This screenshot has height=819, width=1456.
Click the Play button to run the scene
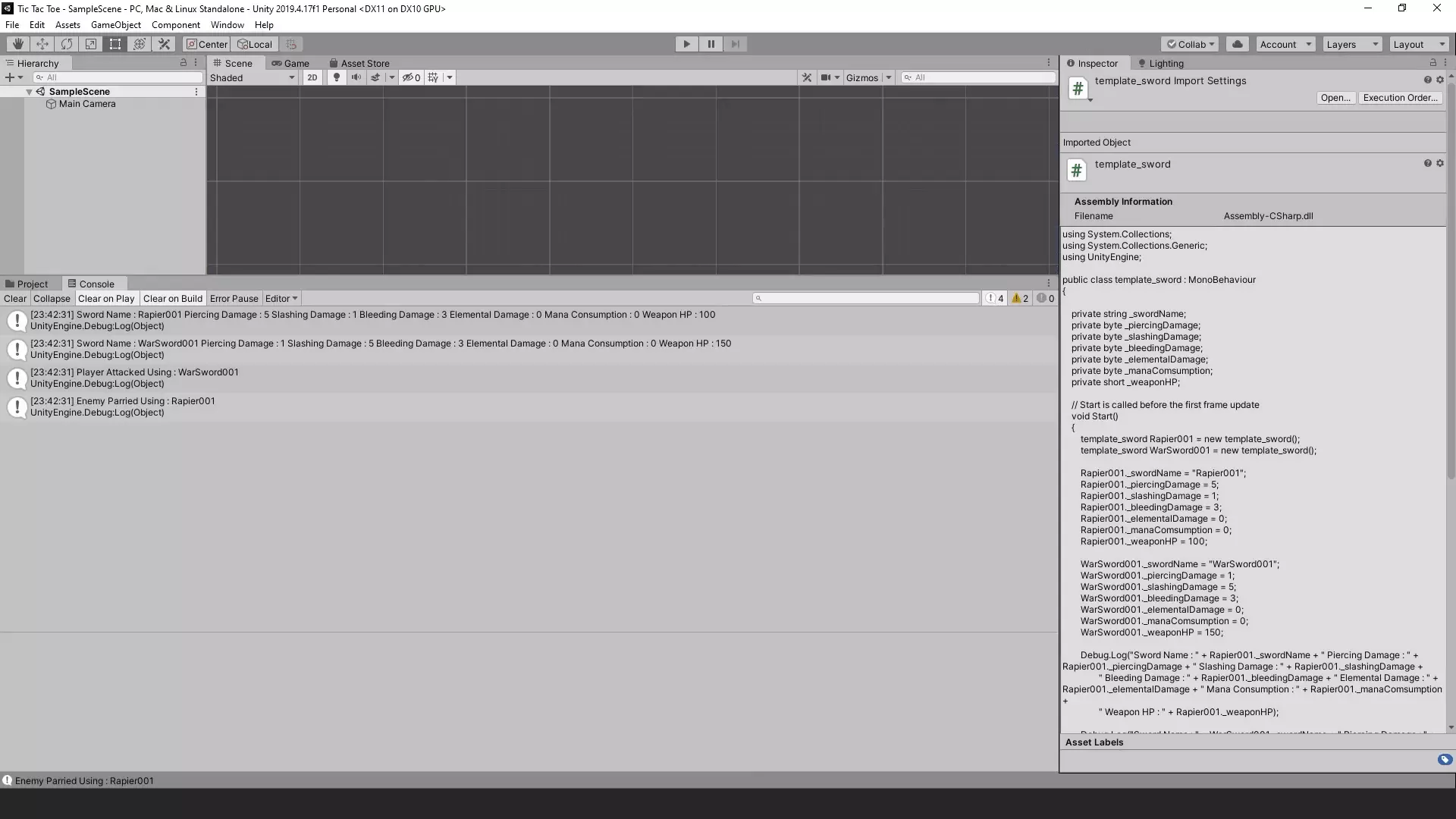[x=686, y=44]
